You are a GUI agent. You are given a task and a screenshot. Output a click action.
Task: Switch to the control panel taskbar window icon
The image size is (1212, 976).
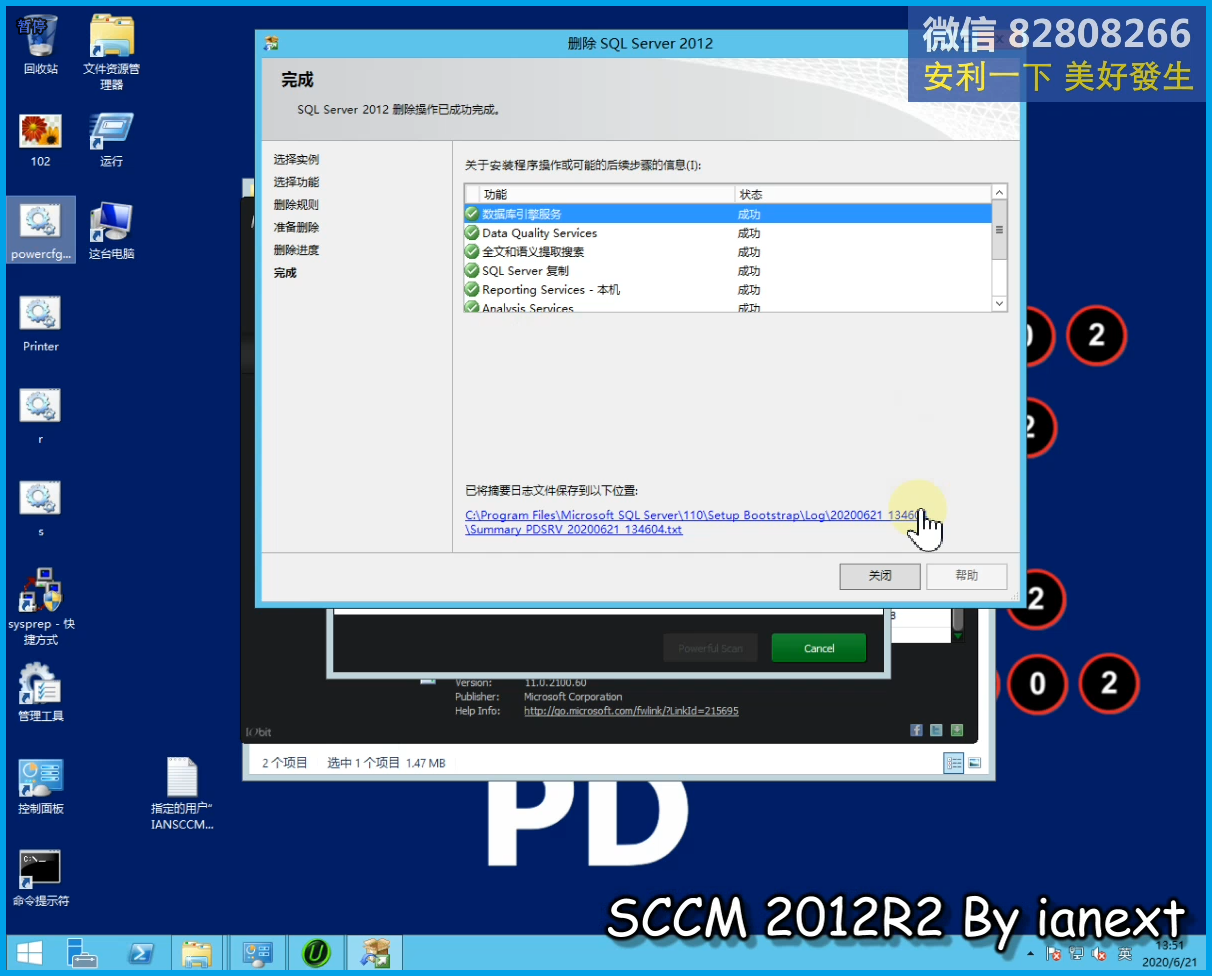(x=258, y=954)
